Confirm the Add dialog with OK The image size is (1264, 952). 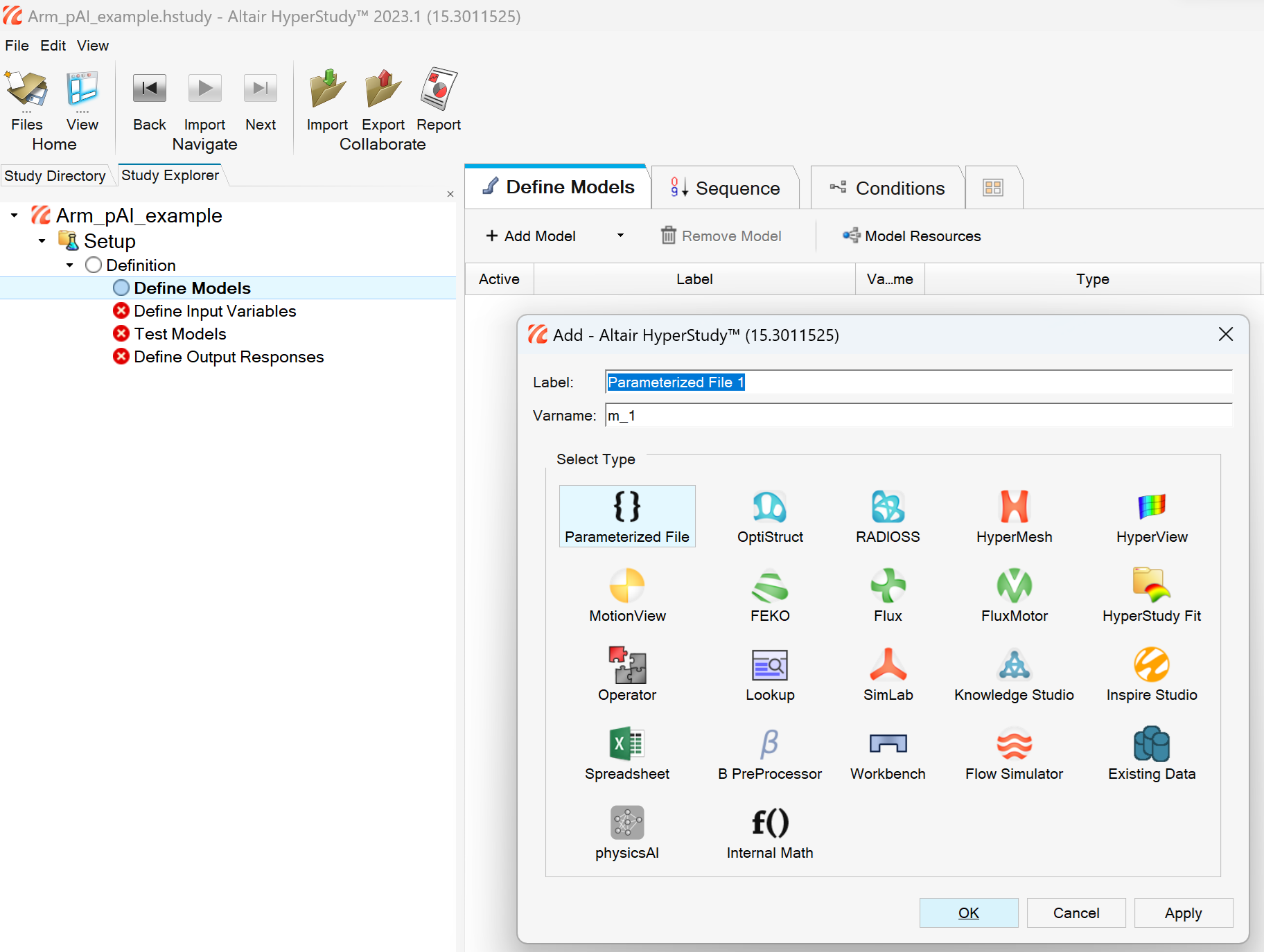click(x=969, y=913)
